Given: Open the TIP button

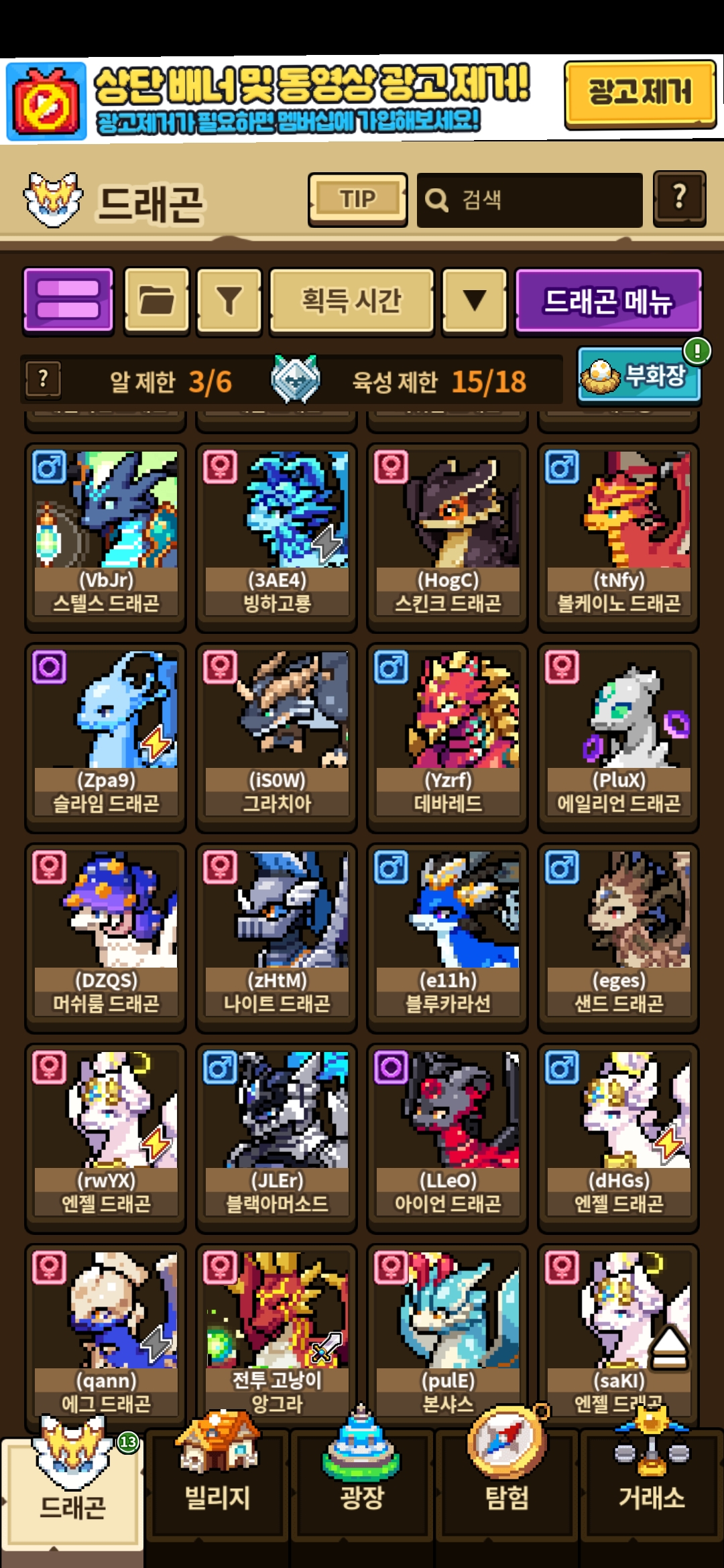Looking at the screenshot, I should [358, 200].
